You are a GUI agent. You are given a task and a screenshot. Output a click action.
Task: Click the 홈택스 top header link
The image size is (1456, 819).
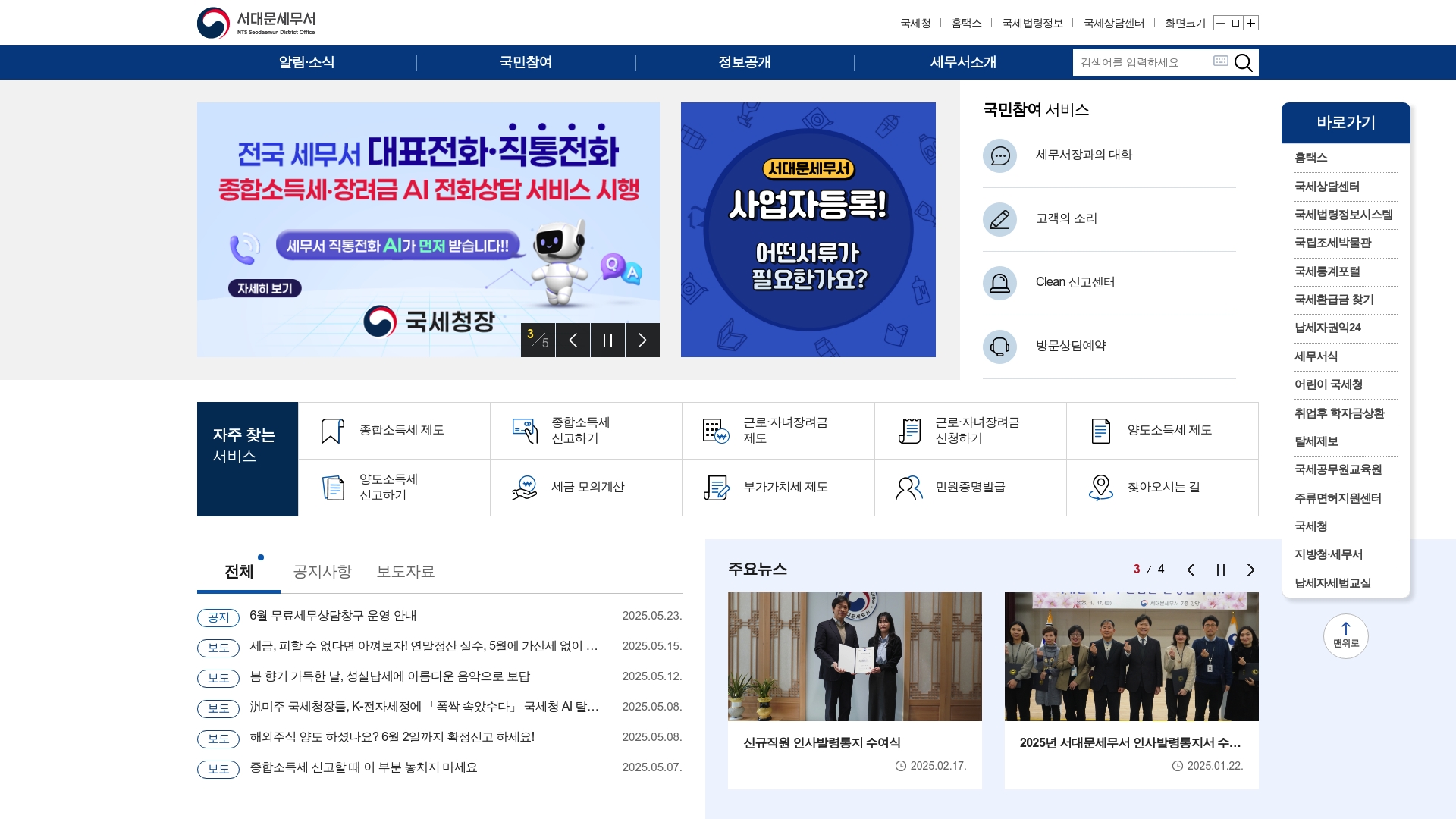click(x=966, y=24)
